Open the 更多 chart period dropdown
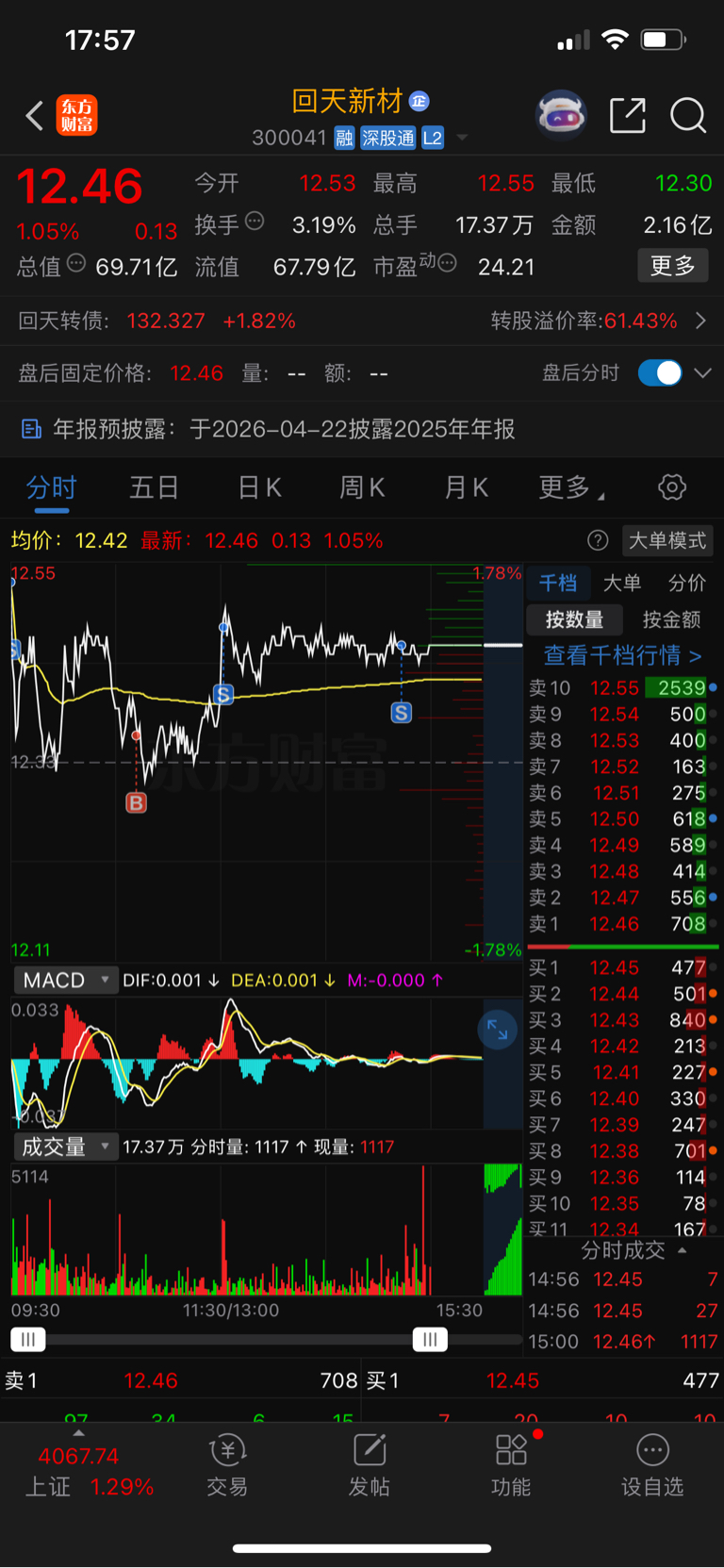This screenshot has width=724, height=1568. tap(571, 487)
